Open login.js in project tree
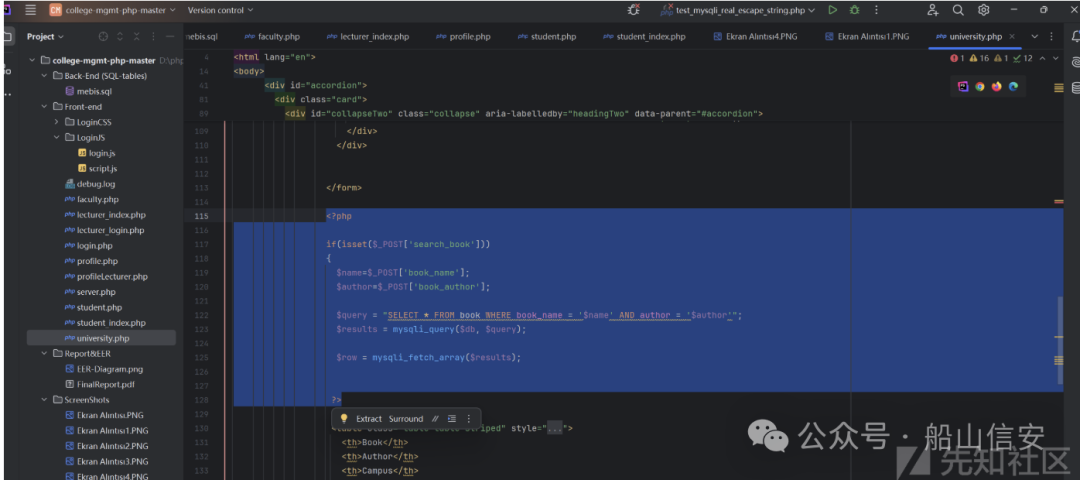1080x480 pixels. [96, 153]
